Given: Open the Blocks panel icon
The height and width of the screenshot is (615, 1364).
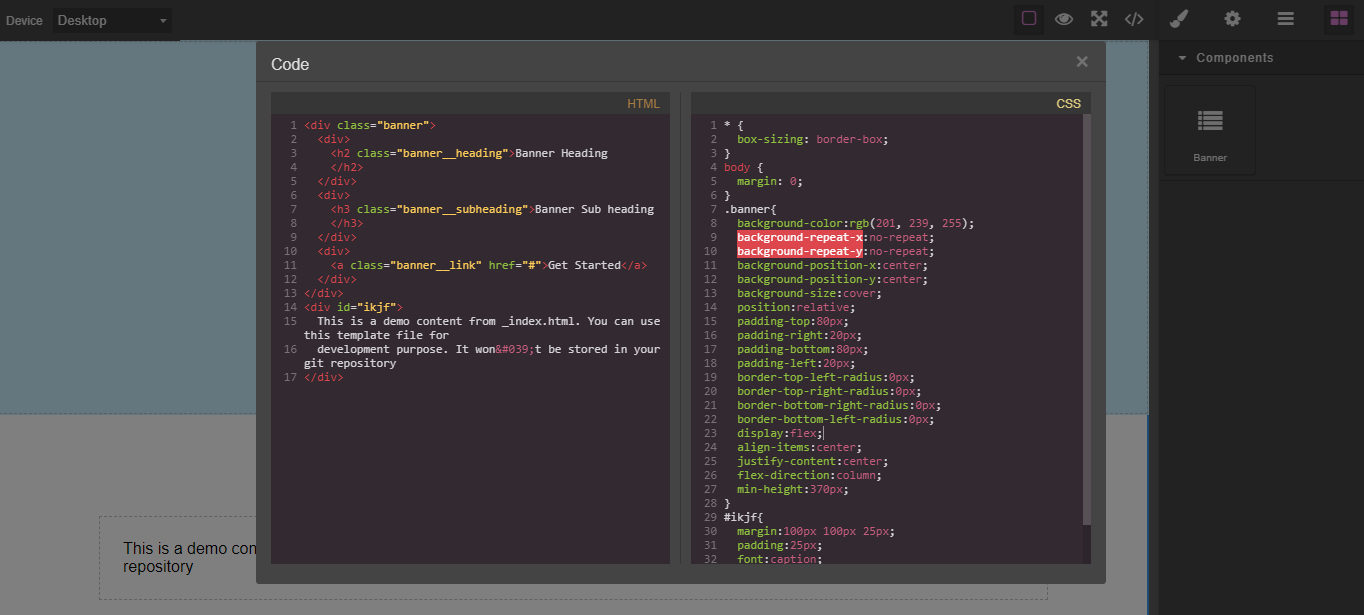Looking at the screenshot, I should point(1339,18).
